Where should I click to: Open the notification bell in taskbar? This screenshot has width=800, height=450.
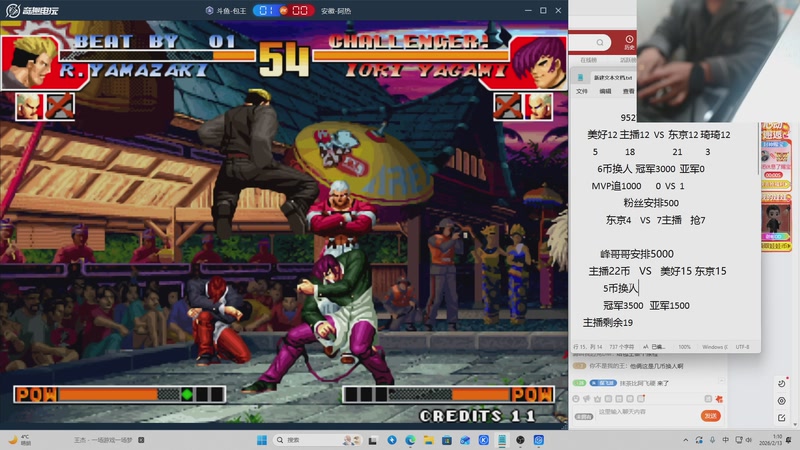(789, 440)
